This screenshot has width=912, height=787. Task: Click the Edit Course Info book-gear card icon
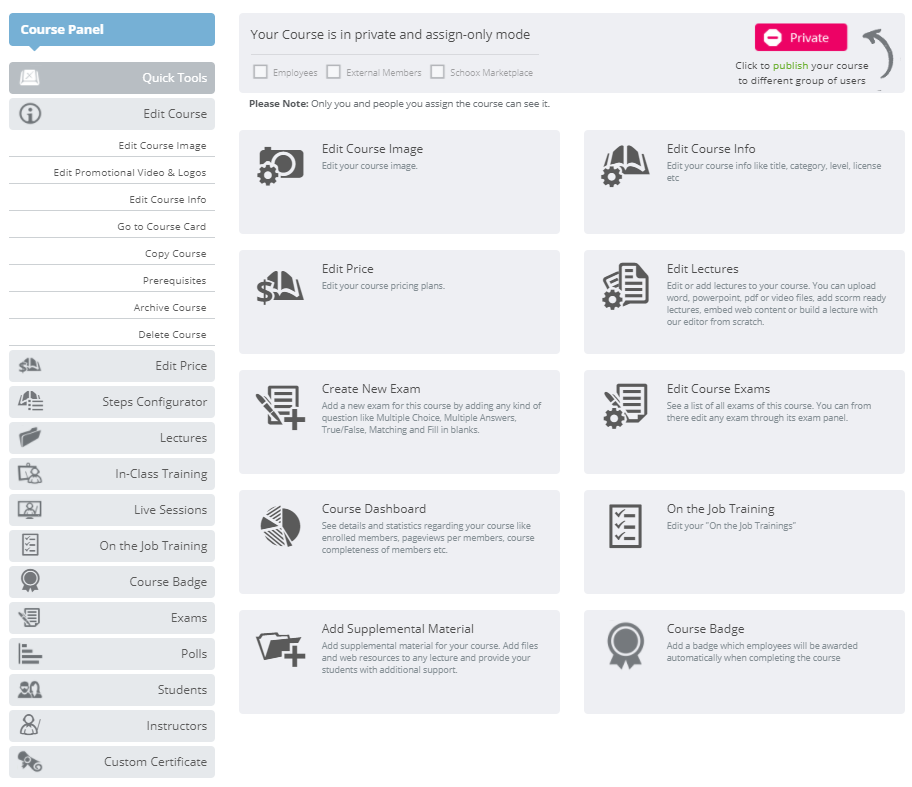(x=625, y=166)
